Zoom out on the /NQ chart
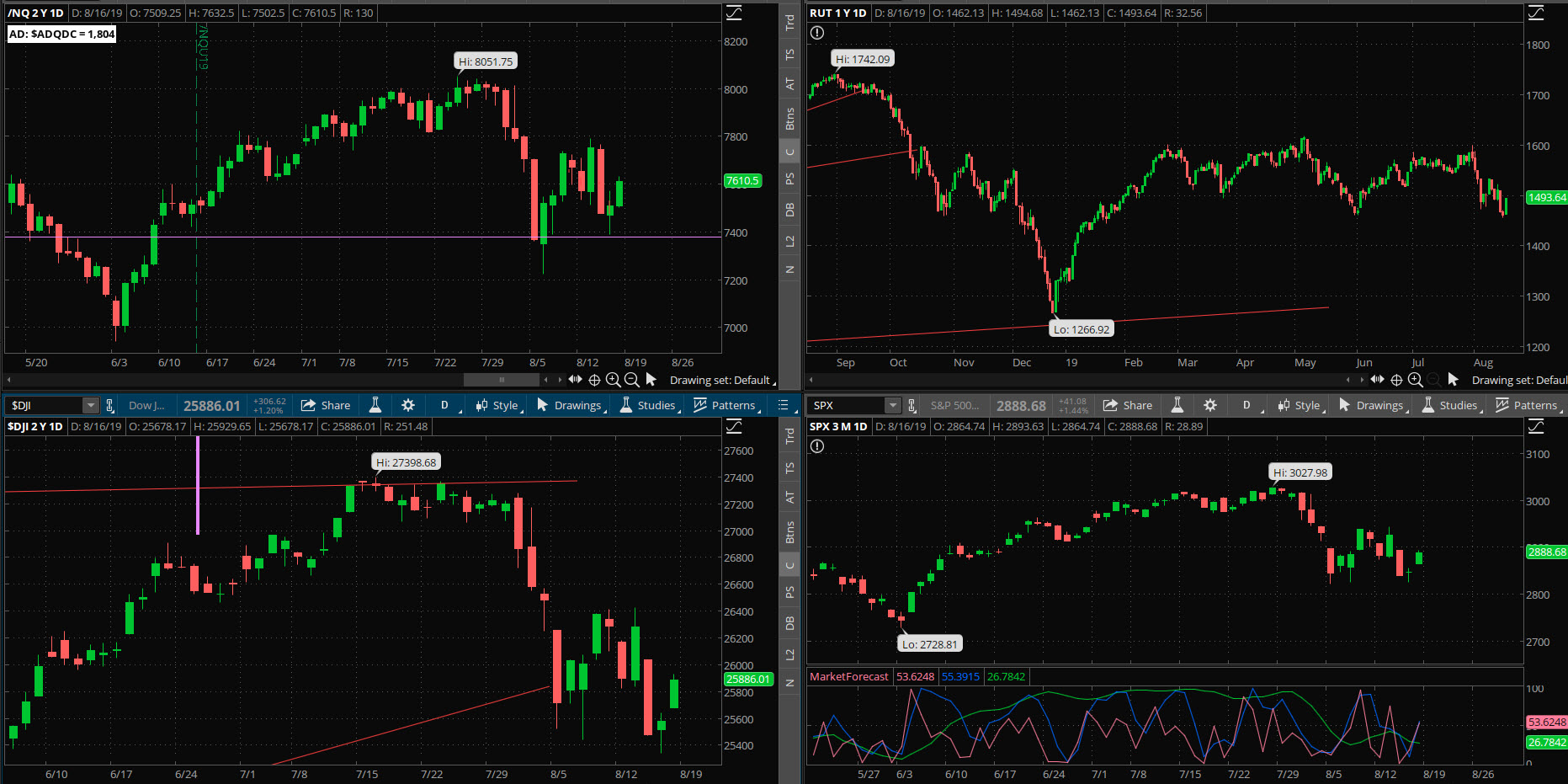The height and width of the screenshot is (784, 1568). 631,380
